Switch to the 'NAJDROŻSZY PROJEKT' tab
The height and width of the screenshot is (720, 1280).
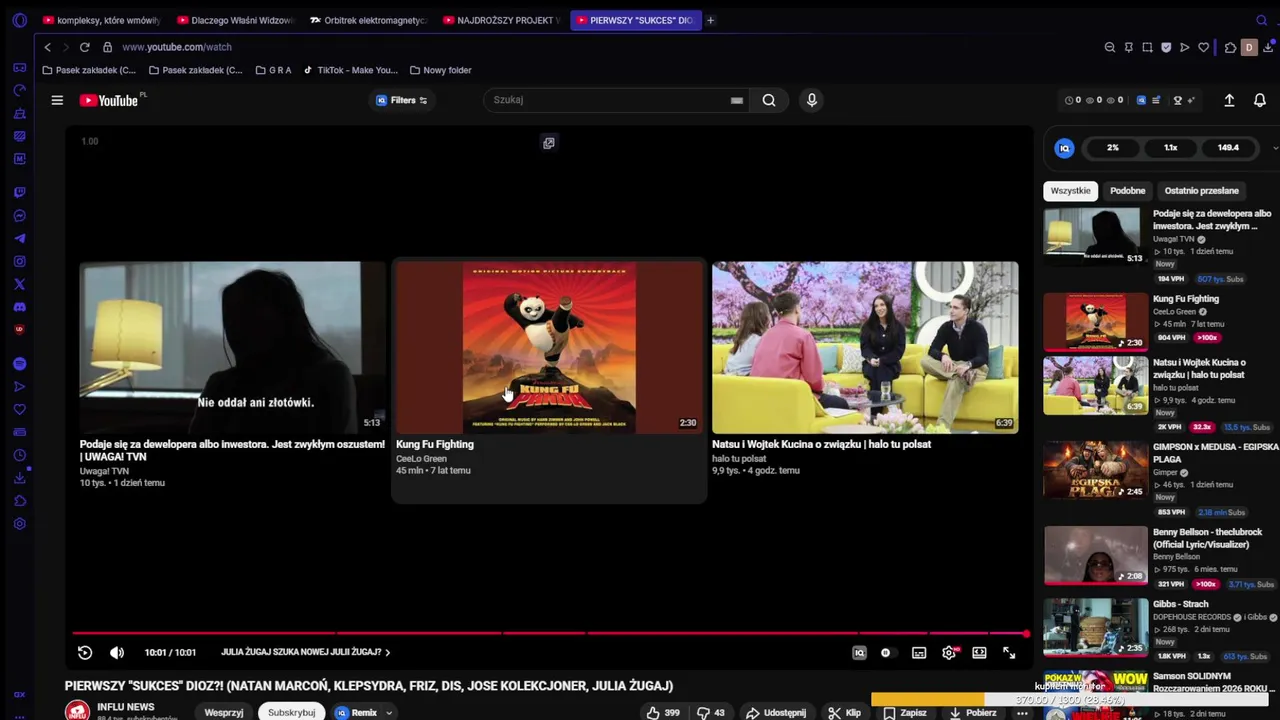pos(500,20)
